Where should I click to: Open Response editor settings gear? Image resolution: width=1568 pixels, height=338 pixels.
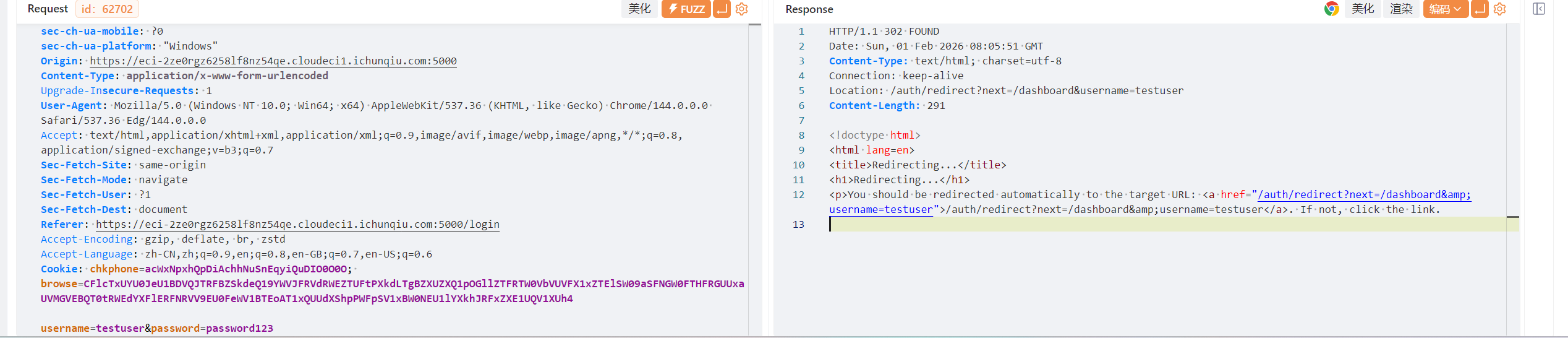[x=1499, y=9]
